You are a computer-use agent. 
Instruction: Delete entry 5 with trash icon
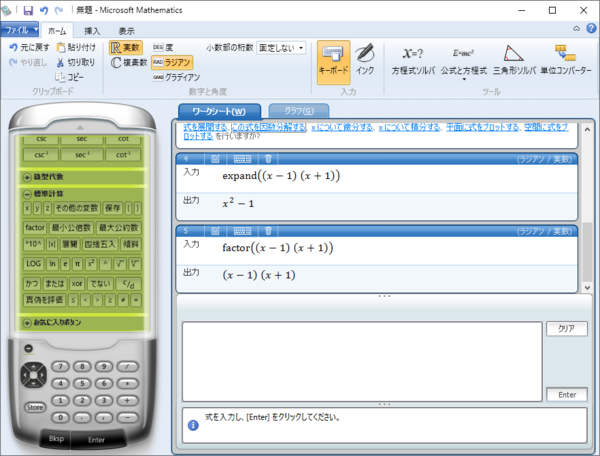pyautogui.click(x=268, y=231)
